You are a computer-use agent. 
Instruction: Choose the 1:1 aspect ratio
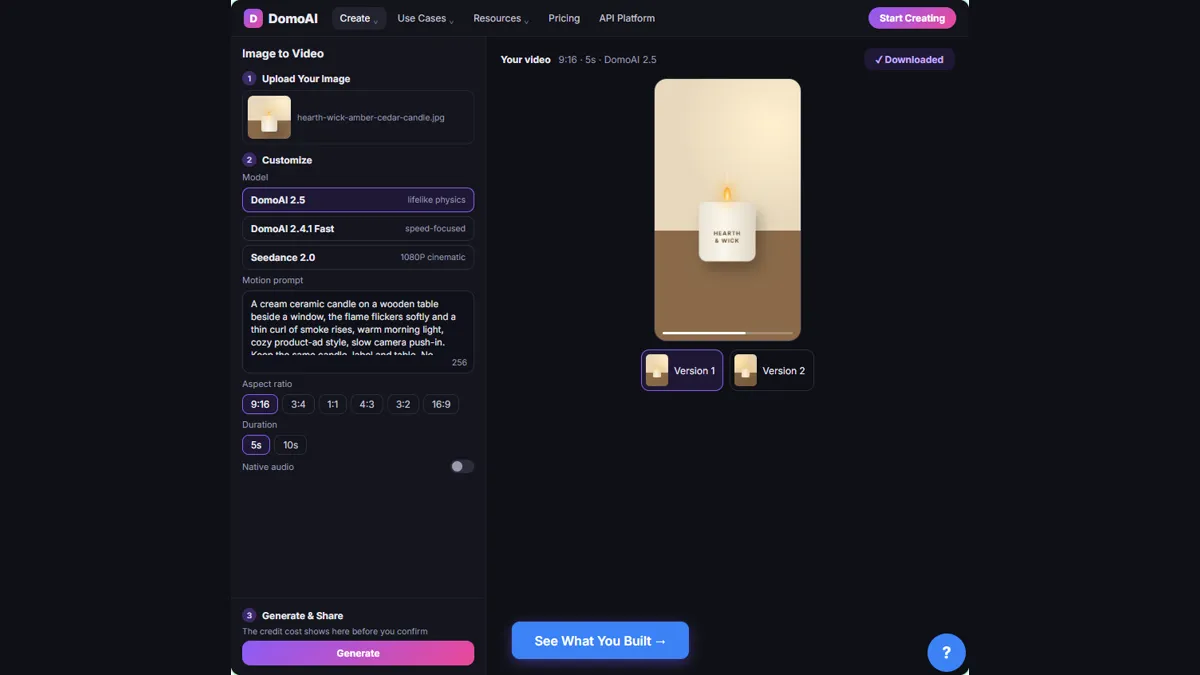pos(333,404)
